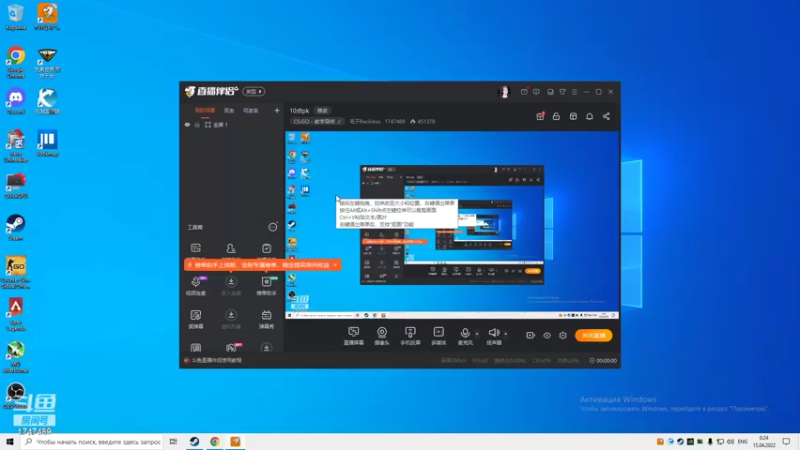
Task: Add a camera source from bottom toolbar
Action: [382, 336]
